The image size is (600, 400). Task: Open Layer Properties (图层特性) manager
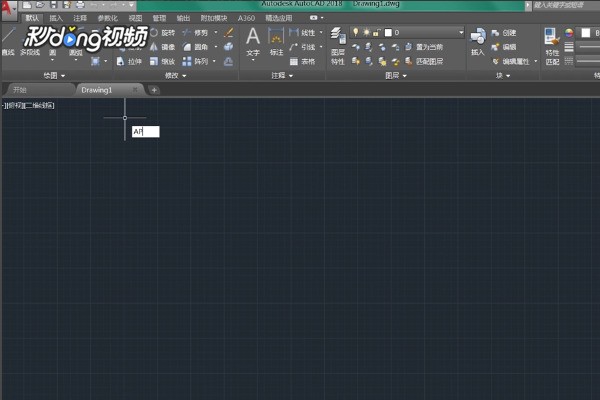click(x=338, y=46)
